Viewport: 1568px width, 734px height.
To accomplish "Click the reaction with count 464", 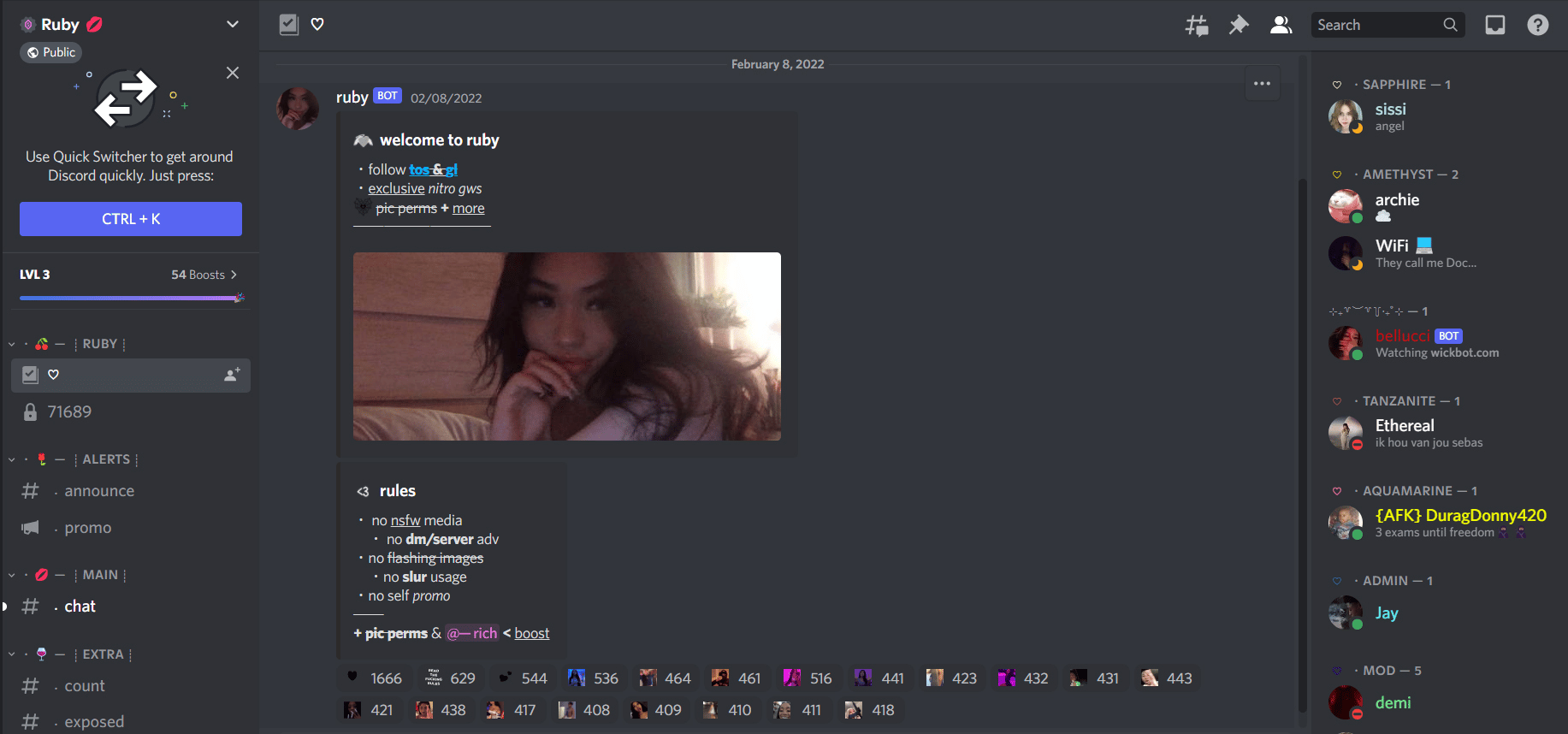I will [666, 678].
